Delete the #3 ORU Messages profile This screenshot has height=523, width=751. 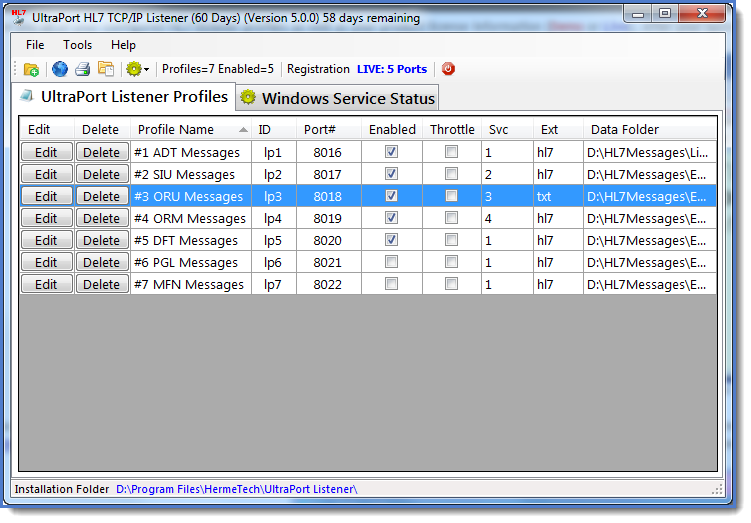pos(102,196)
